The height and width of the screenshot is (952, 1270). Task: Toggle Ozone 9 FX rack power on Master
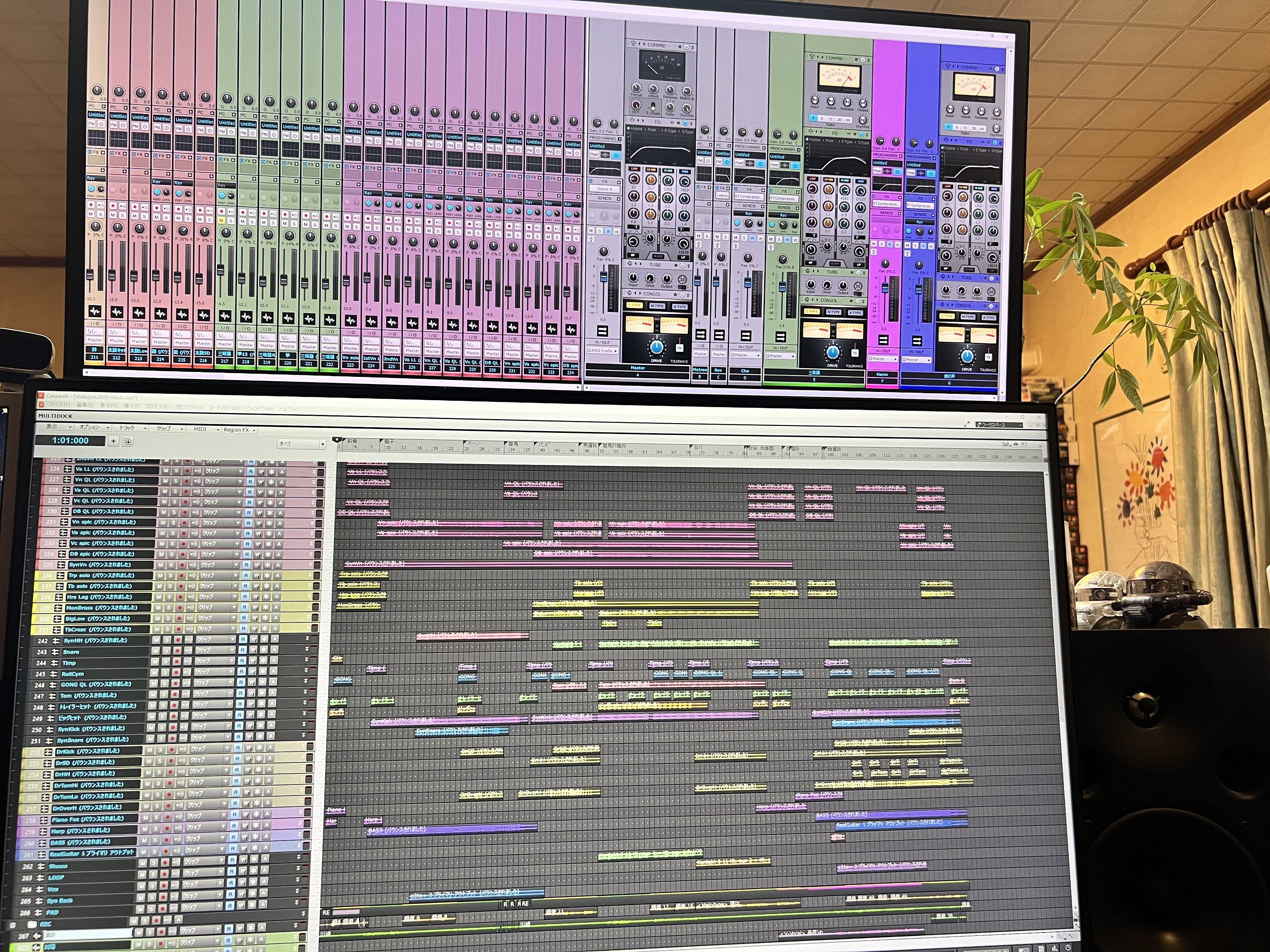point(591,181)
